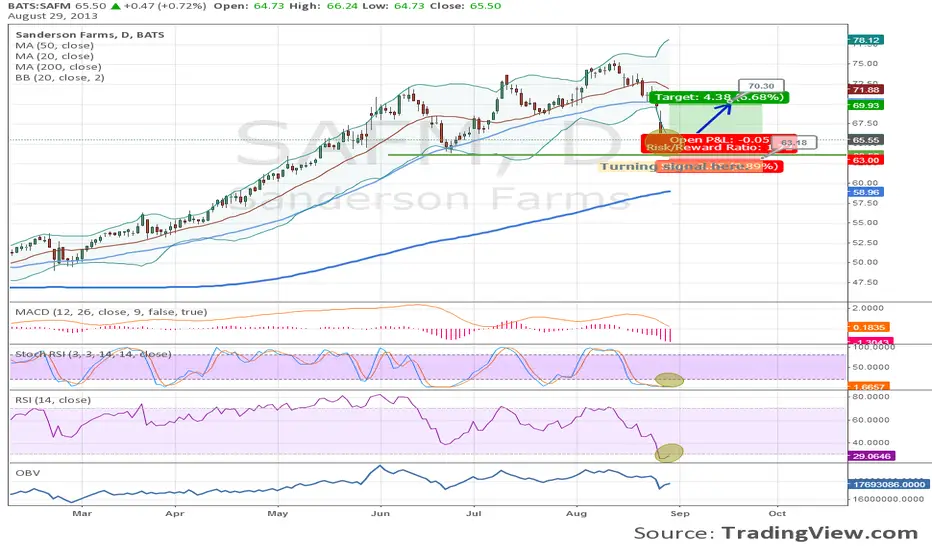Image resolution: width=932 pixels, height=550 pixels.
Task: Select the MACD (12, 26, close, 9) legend
Action: click(111, 312)
